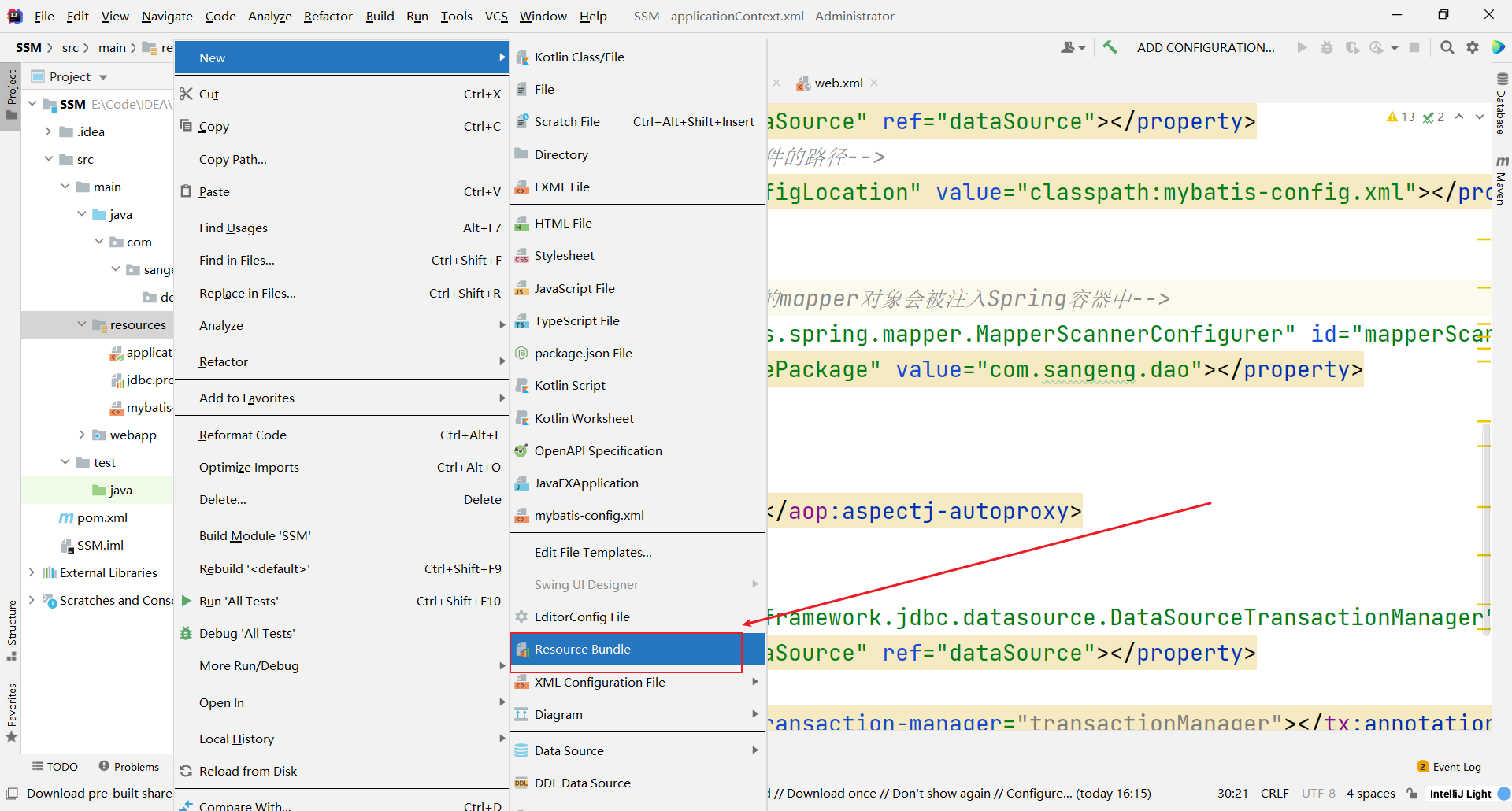This screenshot has height=811, width=1512.
Task: Select XML Configuration File submenu
Action: pos(638,682)
